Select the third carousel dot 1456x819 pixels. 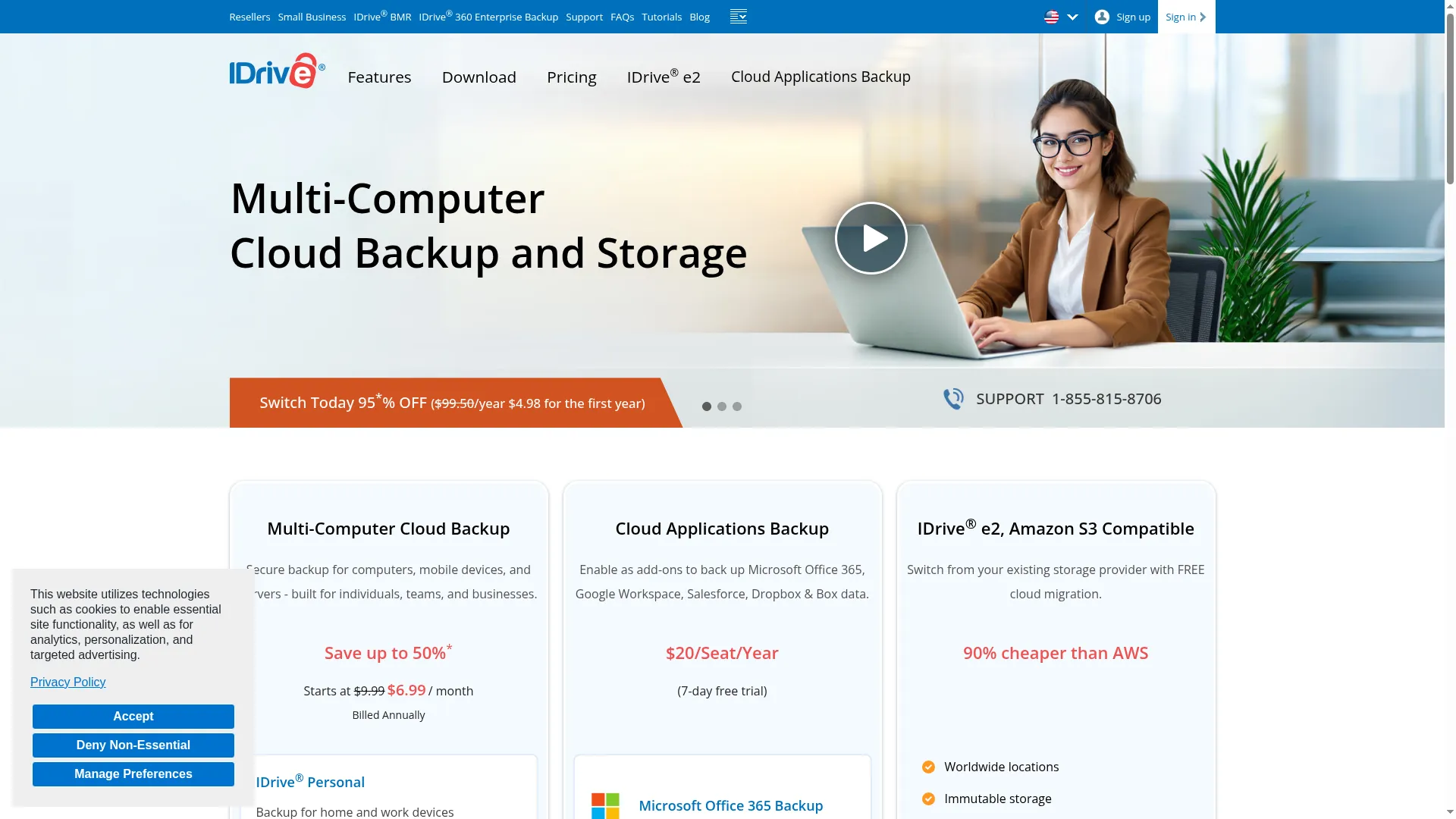pyautogui.click(x=737, y=406)
